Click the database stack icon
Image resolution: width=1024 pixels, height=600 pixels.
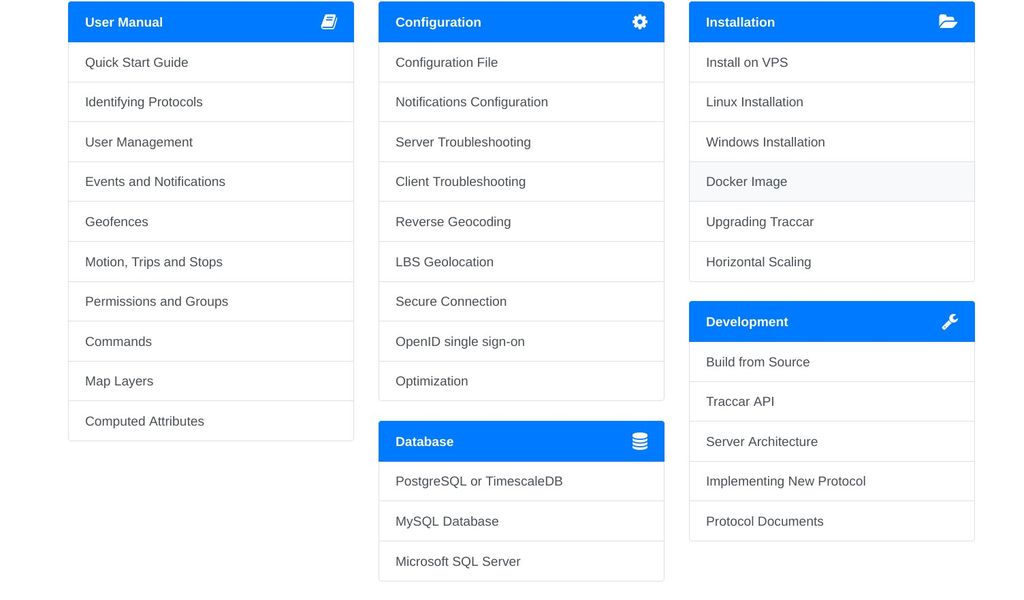tap(640, 441)
